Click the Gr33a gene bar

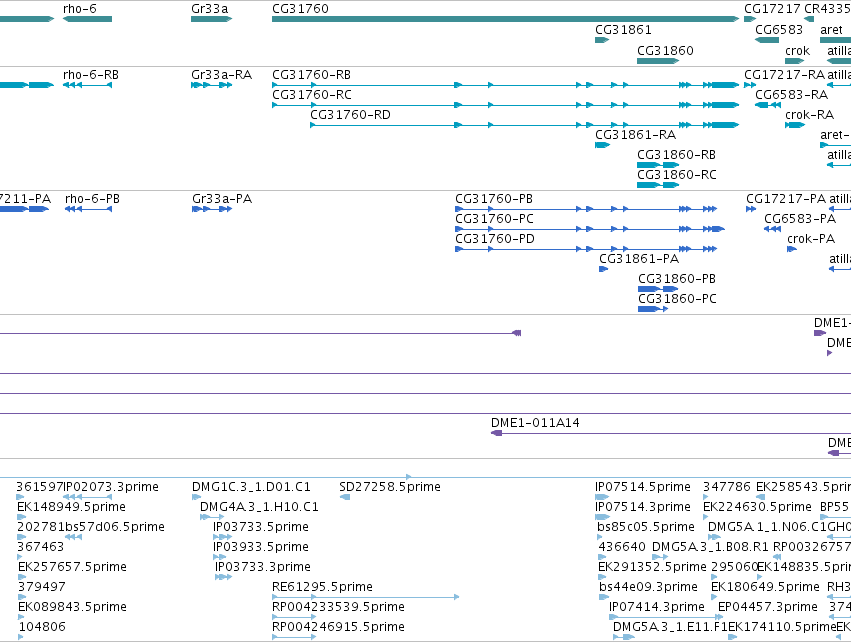212,19
